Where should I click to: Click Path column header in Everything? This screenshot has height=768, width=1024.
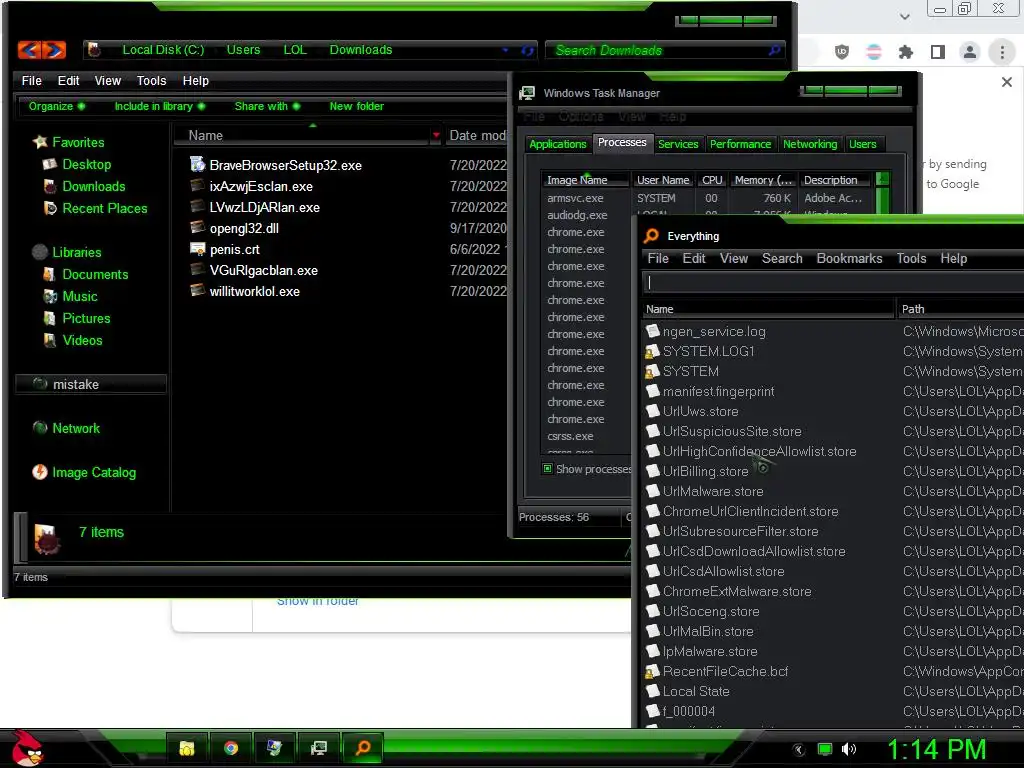coord(960,309)
